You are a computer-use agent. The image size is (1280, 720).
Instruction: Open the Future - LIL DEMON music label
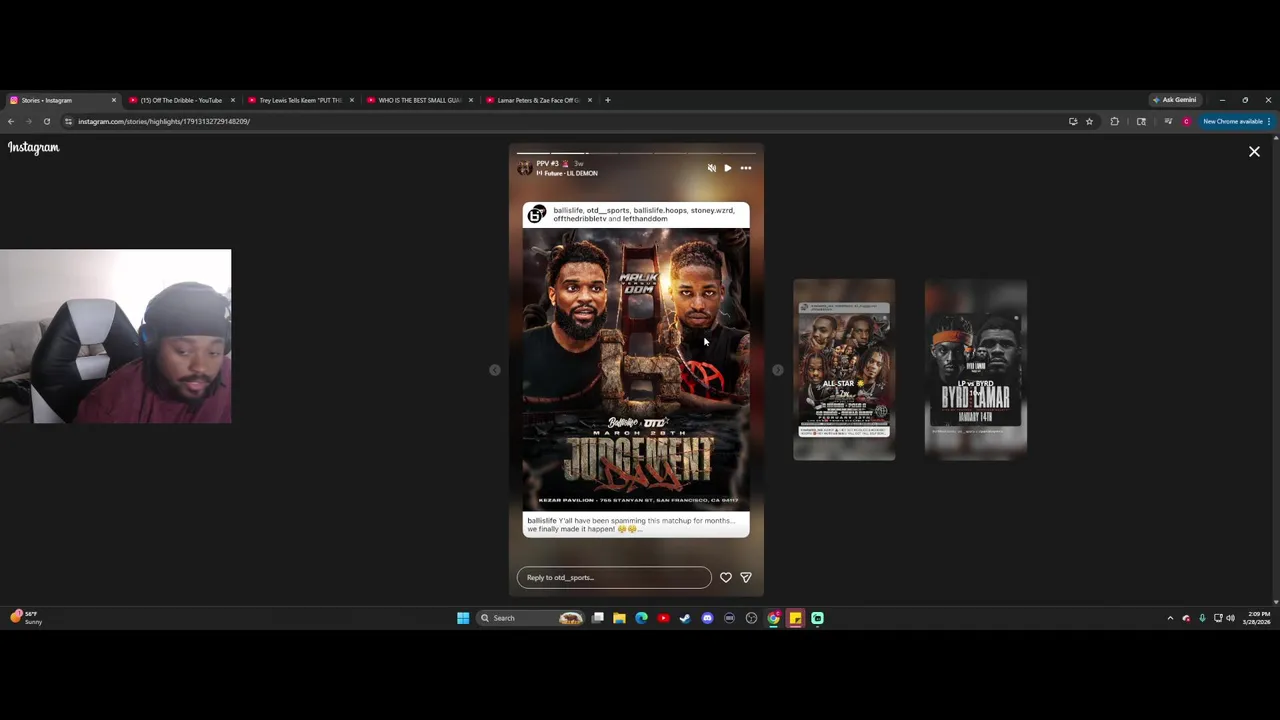pos(567,173)
